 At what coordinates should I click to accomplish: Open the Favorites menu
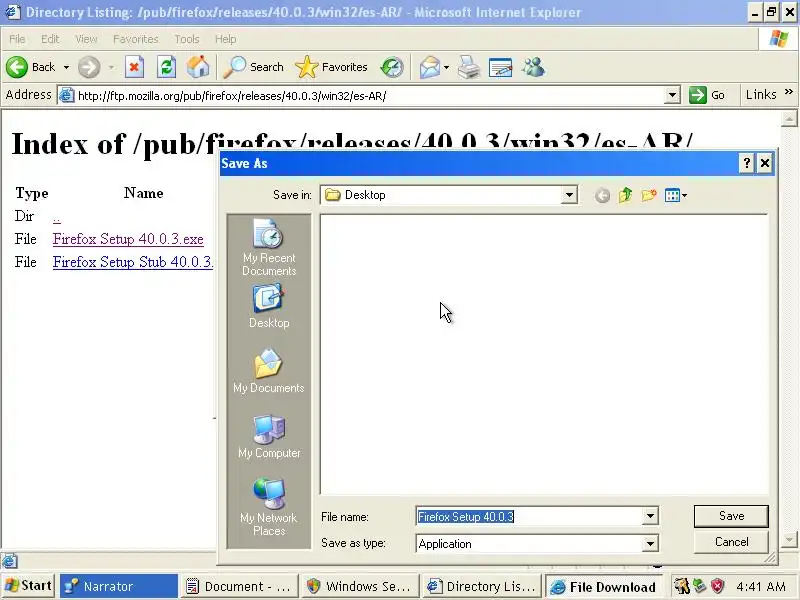tap(136, 39)
